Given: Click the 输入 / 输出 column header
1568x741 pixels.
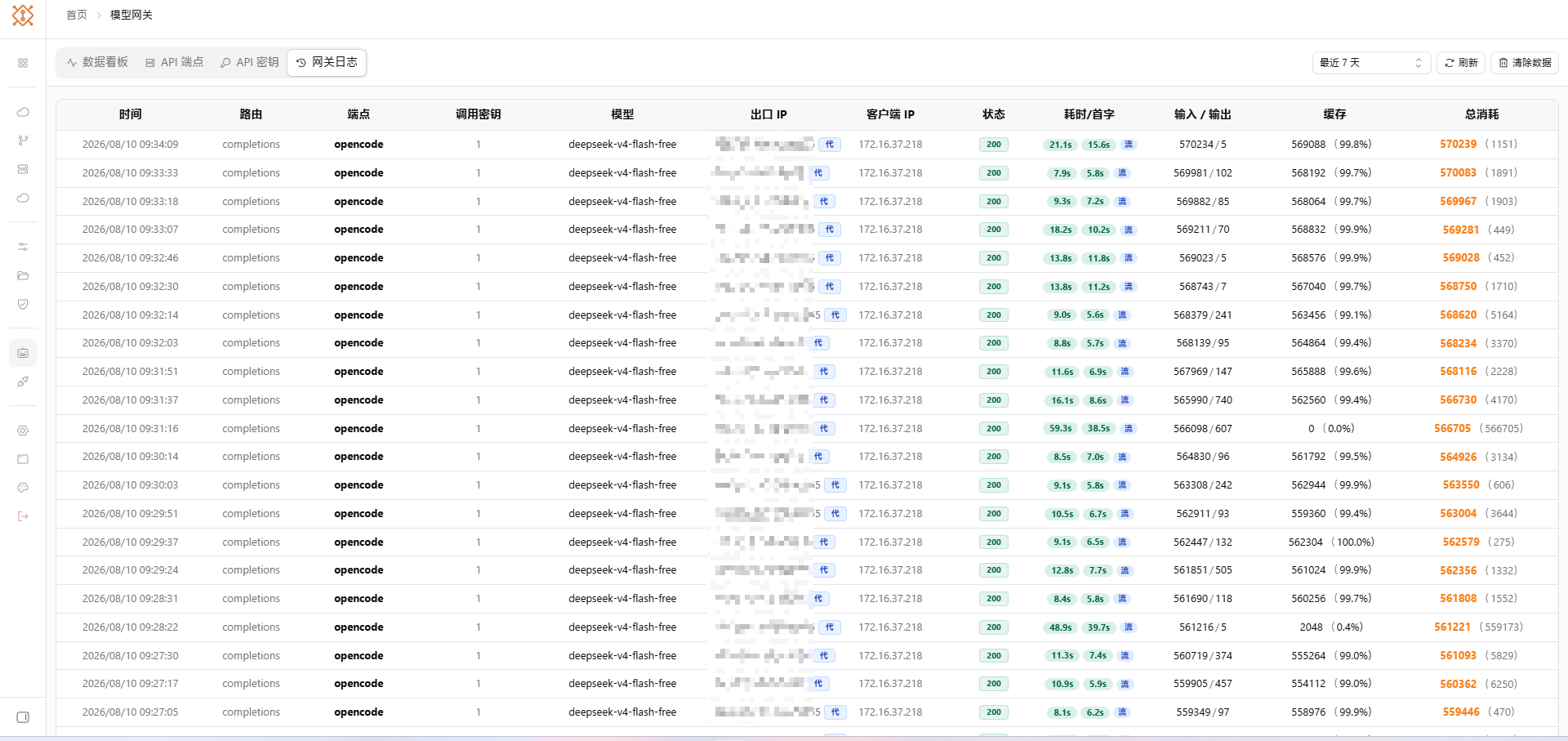Looking at the screenshot, I should pyautogui.click(x=1203, y=114).
